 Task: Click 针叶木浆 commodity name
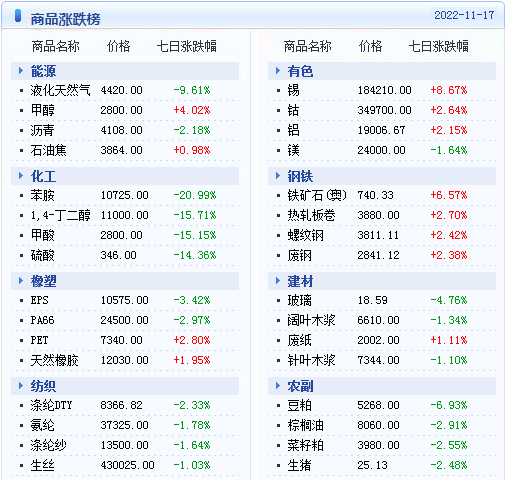(x=311, y=360)
